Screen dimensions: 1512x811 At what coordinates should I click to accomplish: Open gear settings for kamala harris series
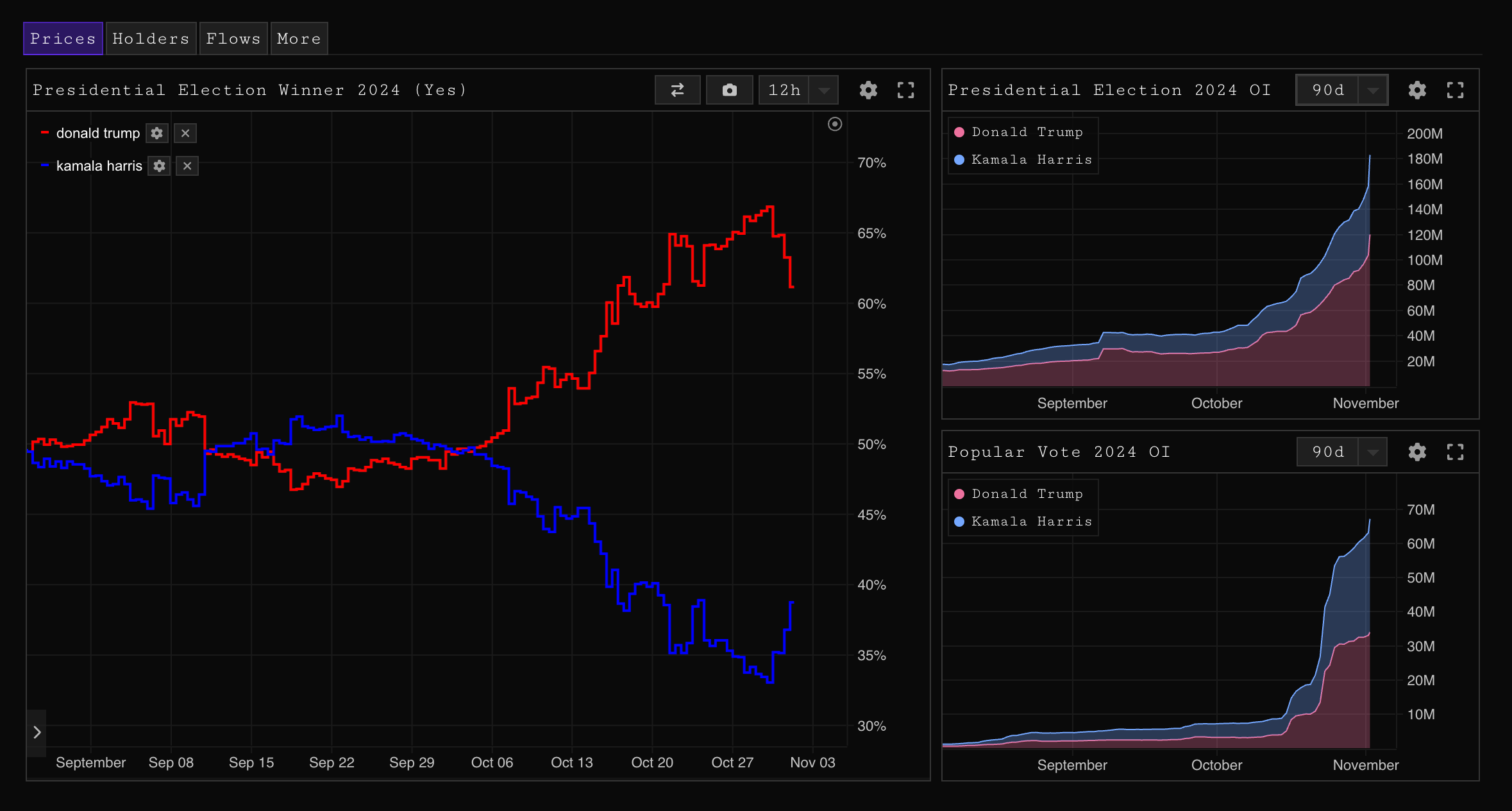[159, 166]
